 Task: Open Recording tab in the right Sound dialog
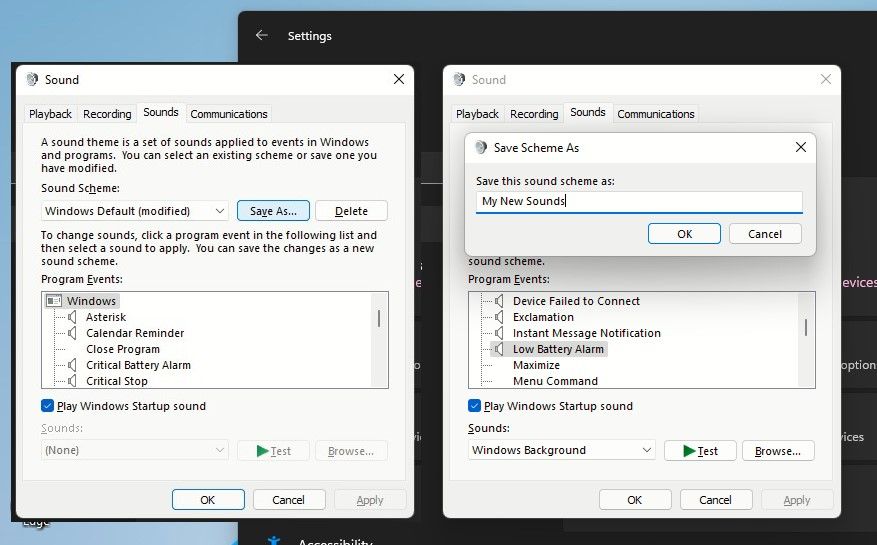click(x=534, y=114)
